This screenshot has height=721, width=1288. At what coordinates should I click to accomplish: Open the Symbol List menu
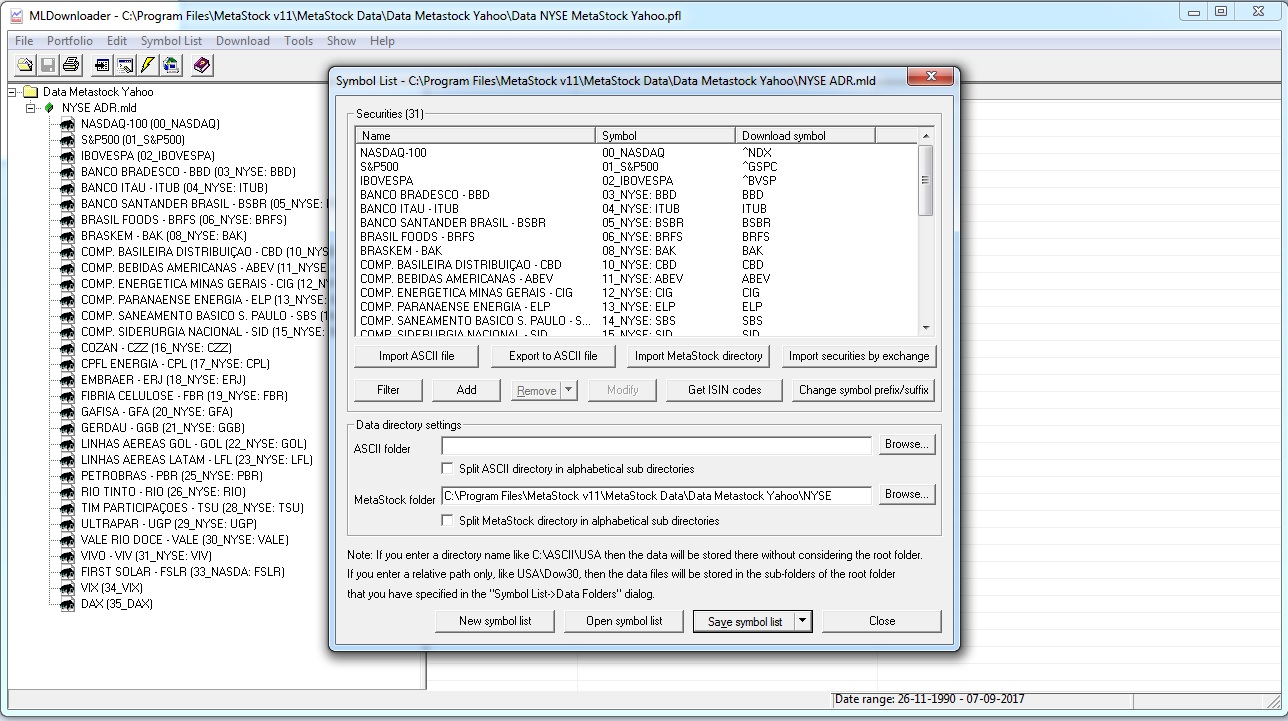(171, 41)
